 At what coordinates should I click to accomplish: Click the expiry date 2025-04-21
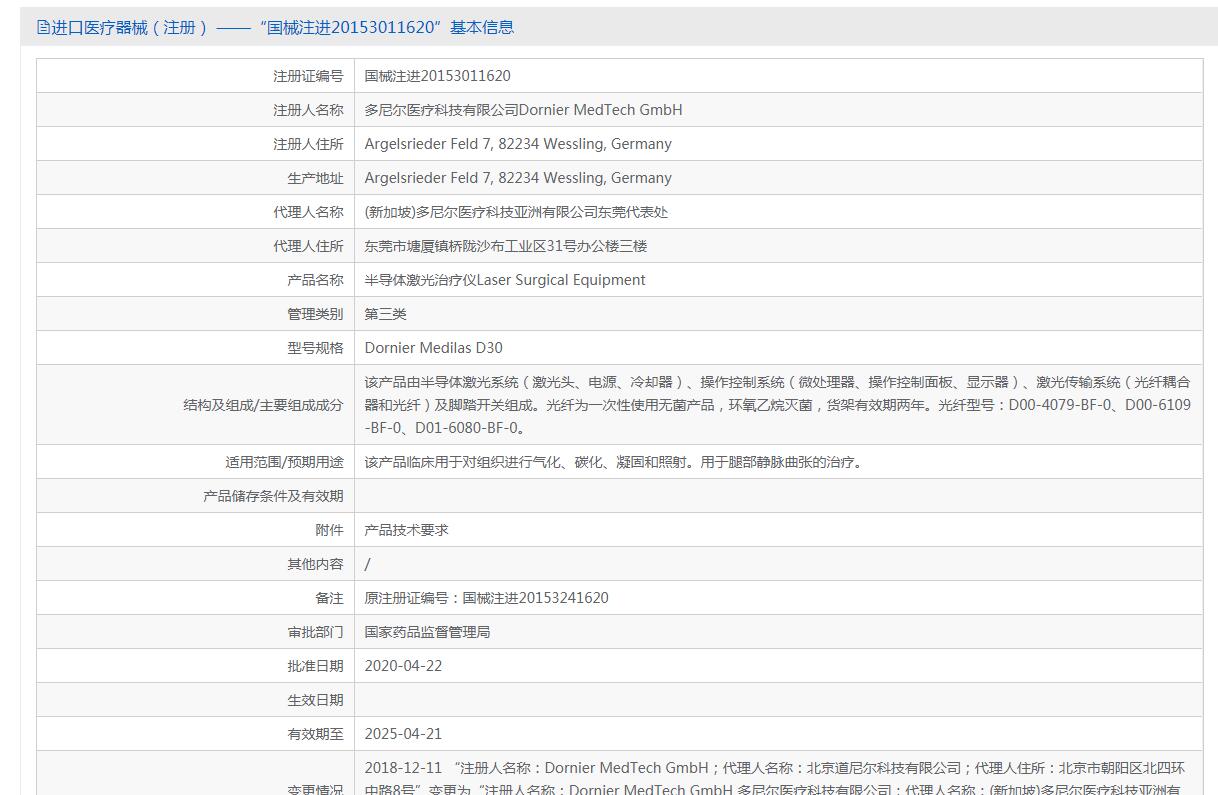[x=403, y=734]
